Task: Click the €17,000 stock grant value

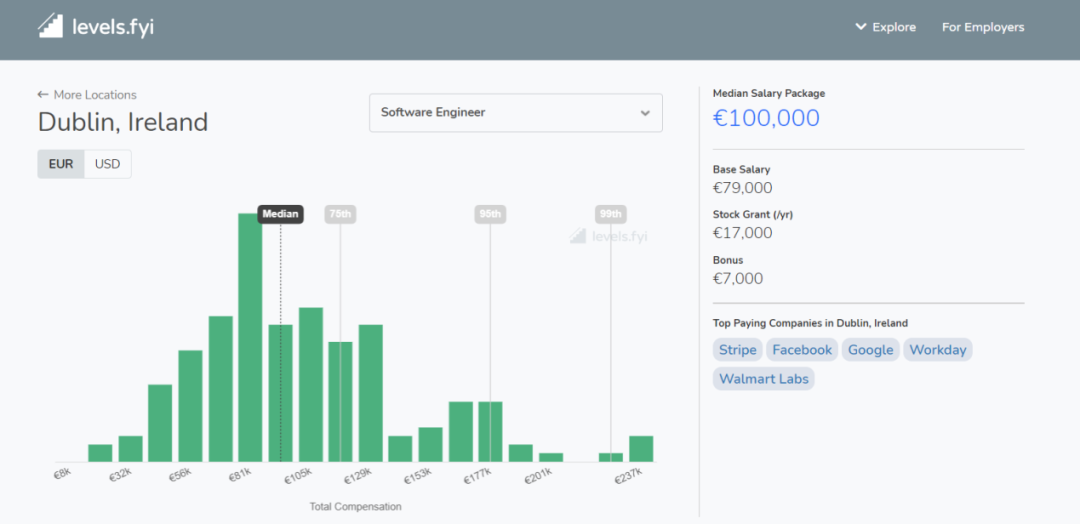Action: click(742, 233)
